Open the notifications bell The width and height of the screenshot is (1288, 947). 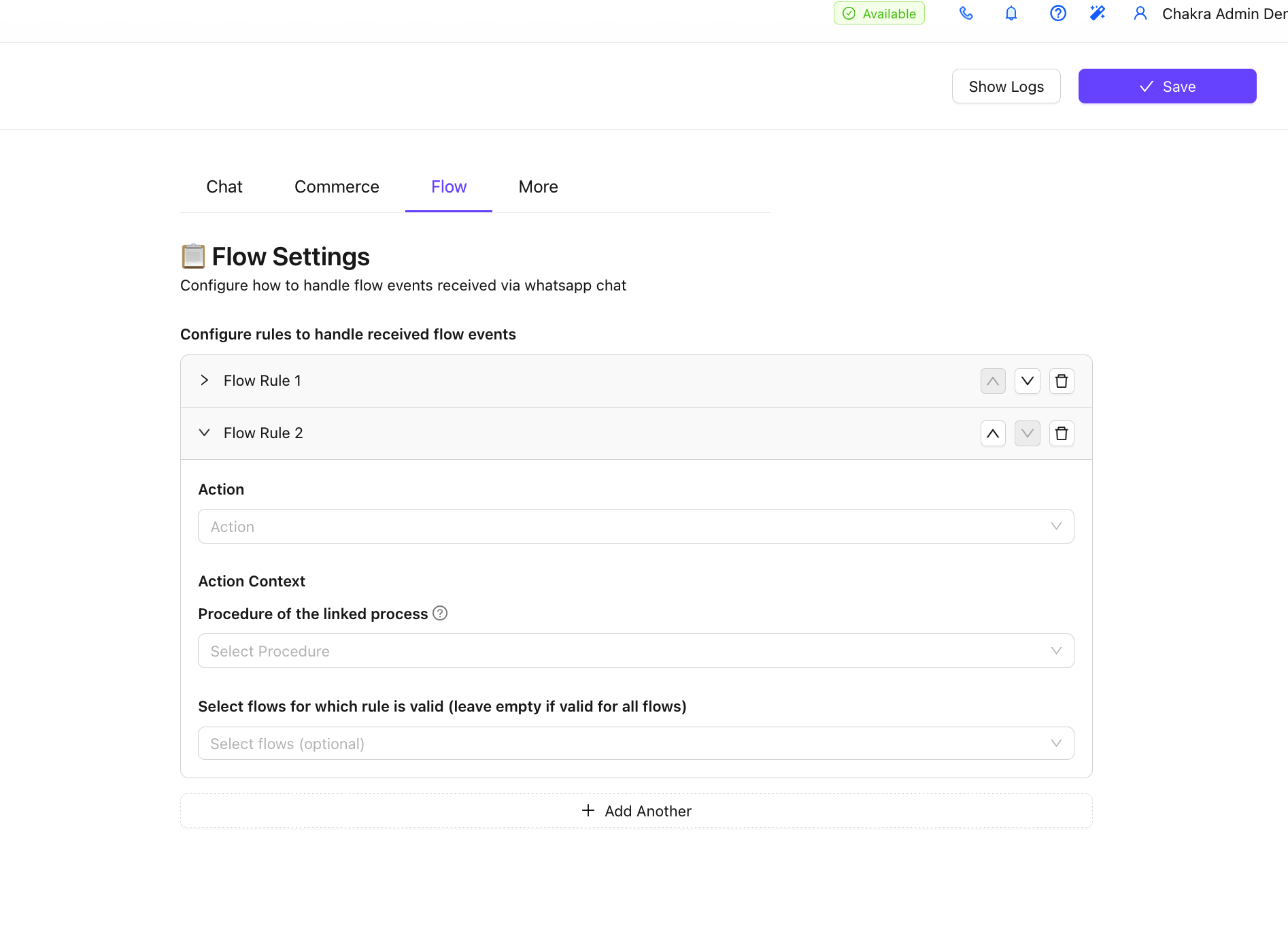pyautogui.click(x=1011, y=14)
